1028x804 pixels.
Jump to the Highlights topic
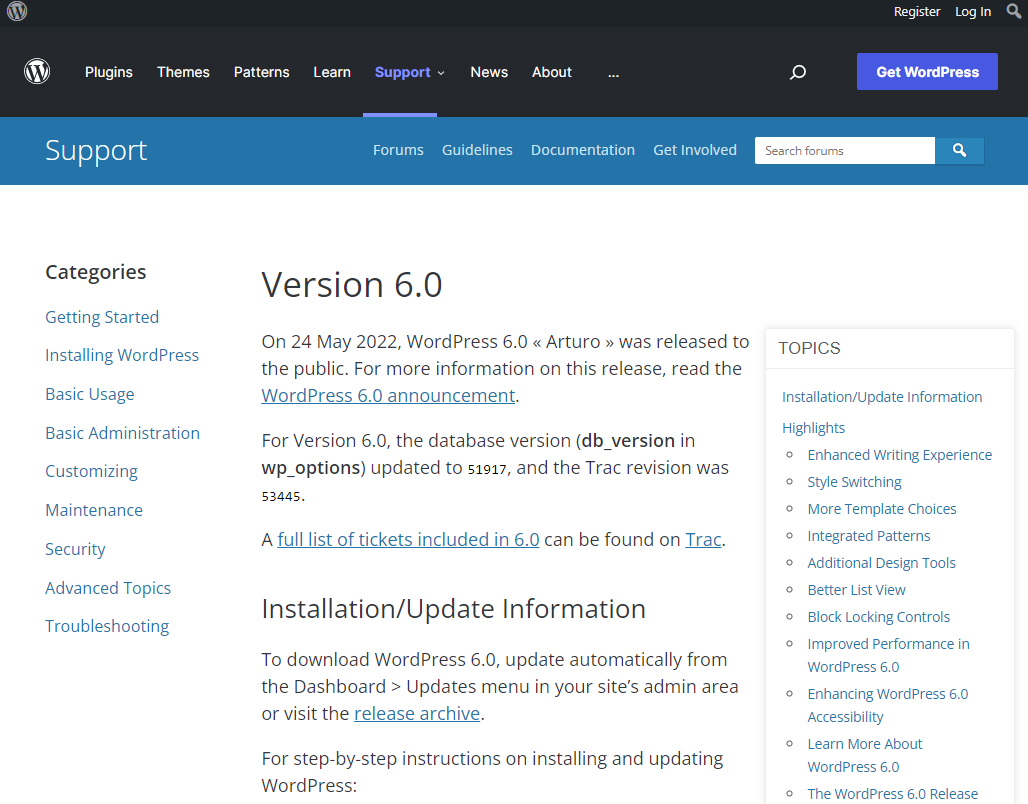pos(814,428)
